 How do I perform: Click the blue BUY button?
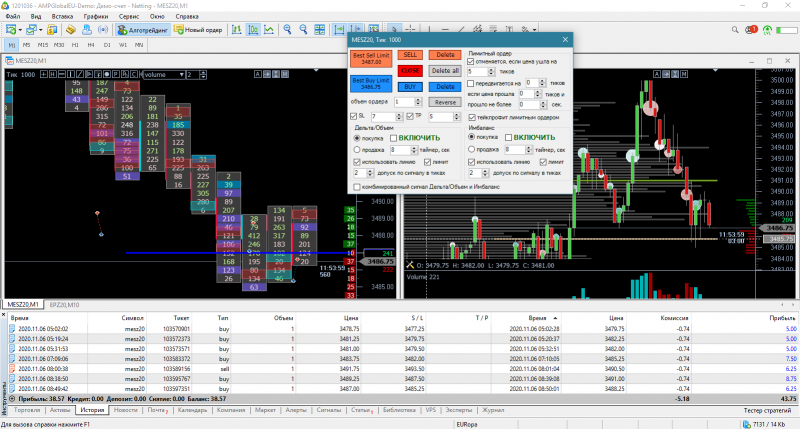[410, 87]
